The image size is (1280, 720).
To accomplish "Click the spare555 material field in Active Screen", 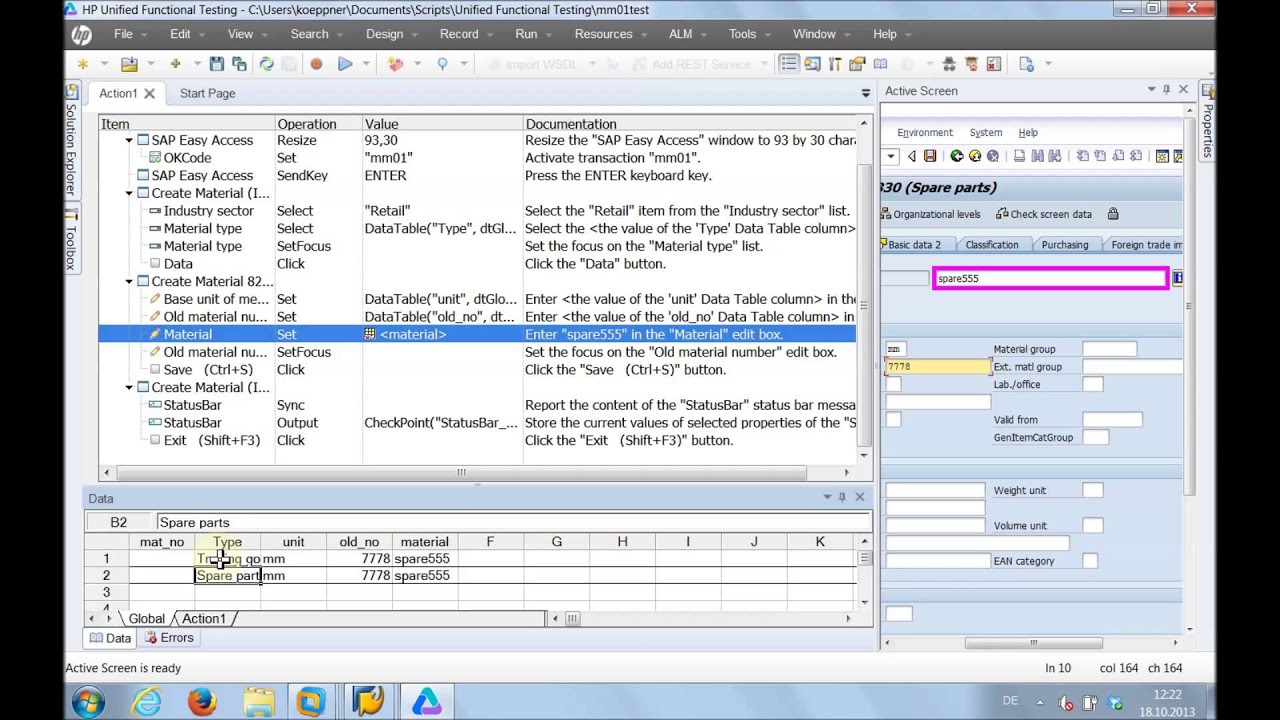I will (x=1050, y=279).
